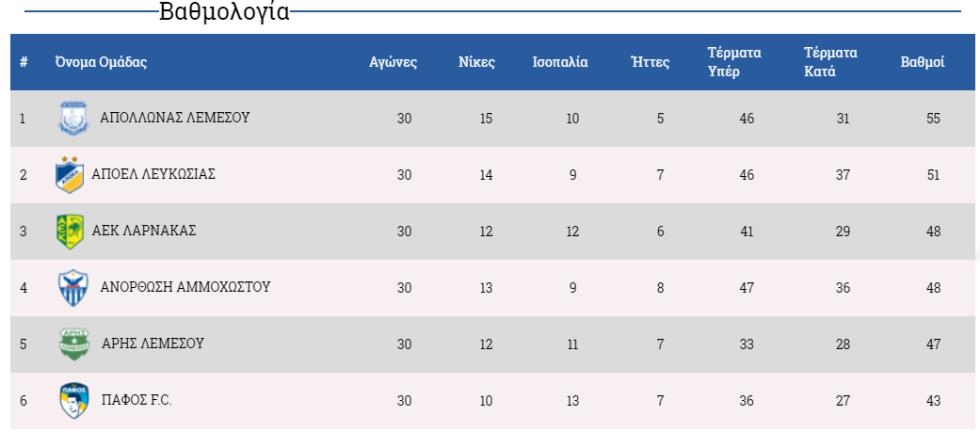980x448 pixels.
Task: Sort by Τέρματα Υπέρ column header
Action: click(x=734, y=62)
